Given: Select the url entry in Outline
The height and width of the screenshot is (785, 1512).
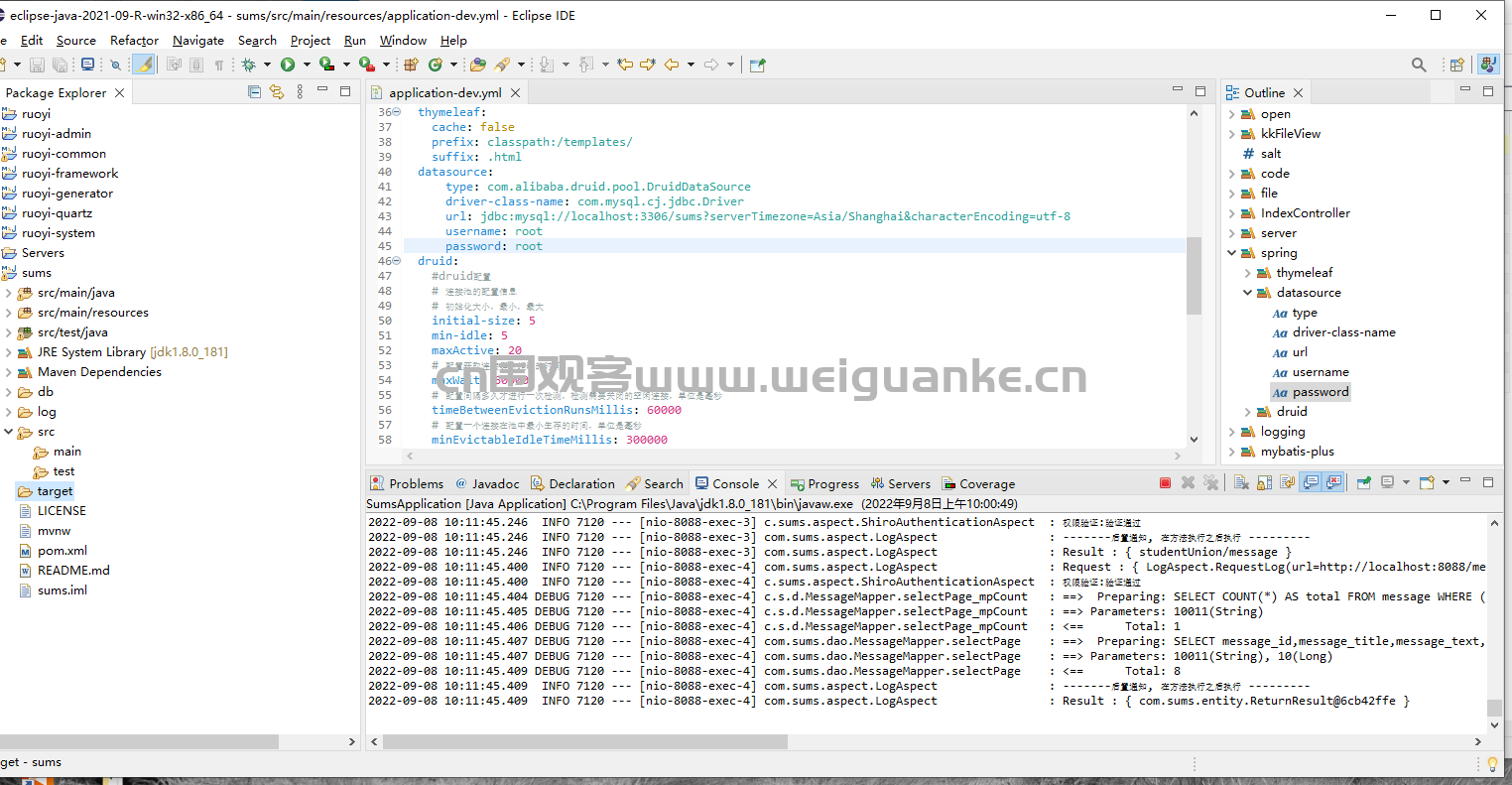Looking at the screenshot, I should pyautogui.click(x=1300, y=352).
